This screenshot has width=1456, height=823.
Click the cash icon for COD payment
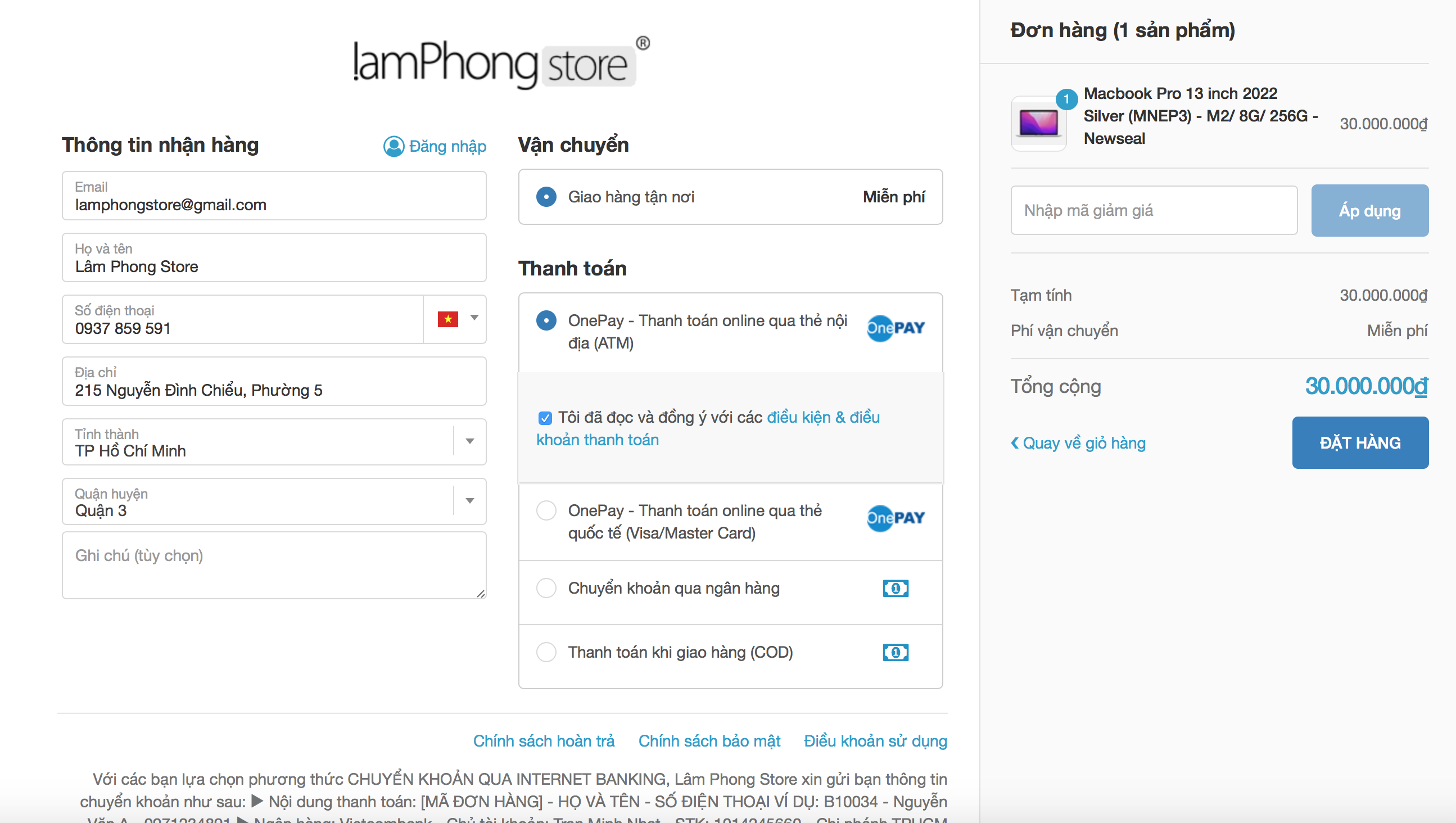(x=896, y=653)
